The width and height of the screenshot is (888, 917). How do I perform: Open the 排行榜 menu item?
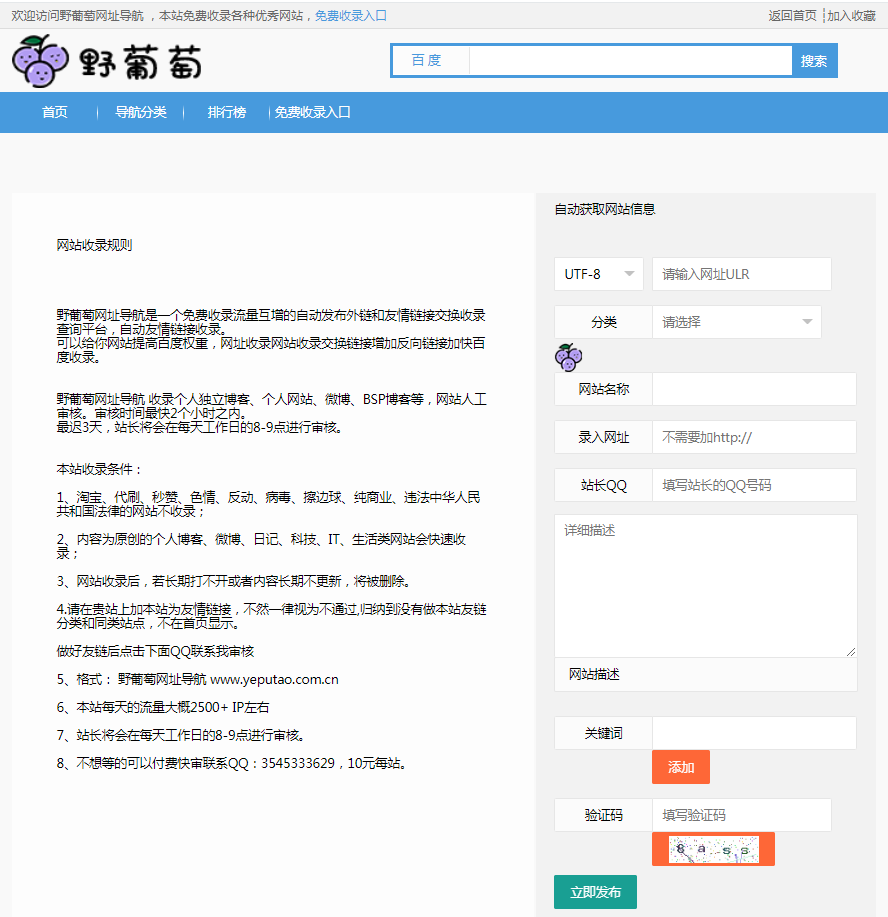click(x=227, y=113)
